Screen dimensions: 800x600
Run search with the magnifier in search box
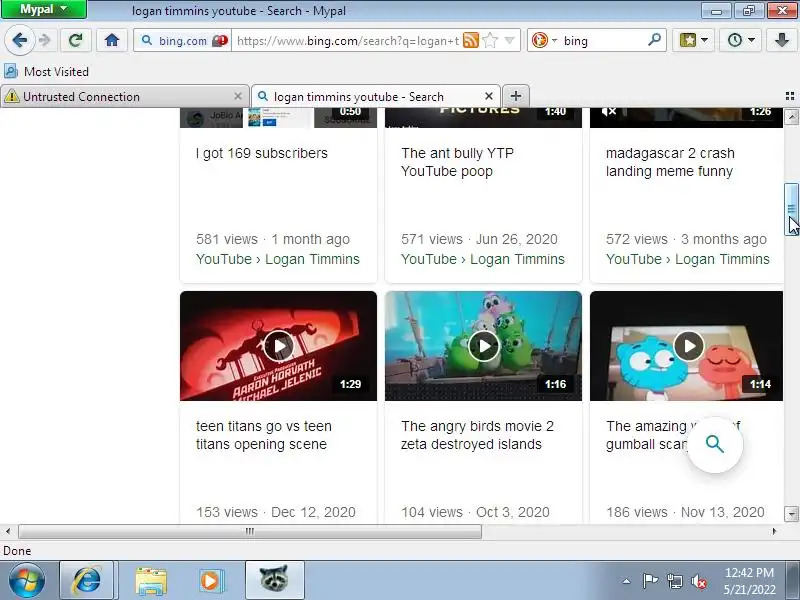tap(654, 40)
